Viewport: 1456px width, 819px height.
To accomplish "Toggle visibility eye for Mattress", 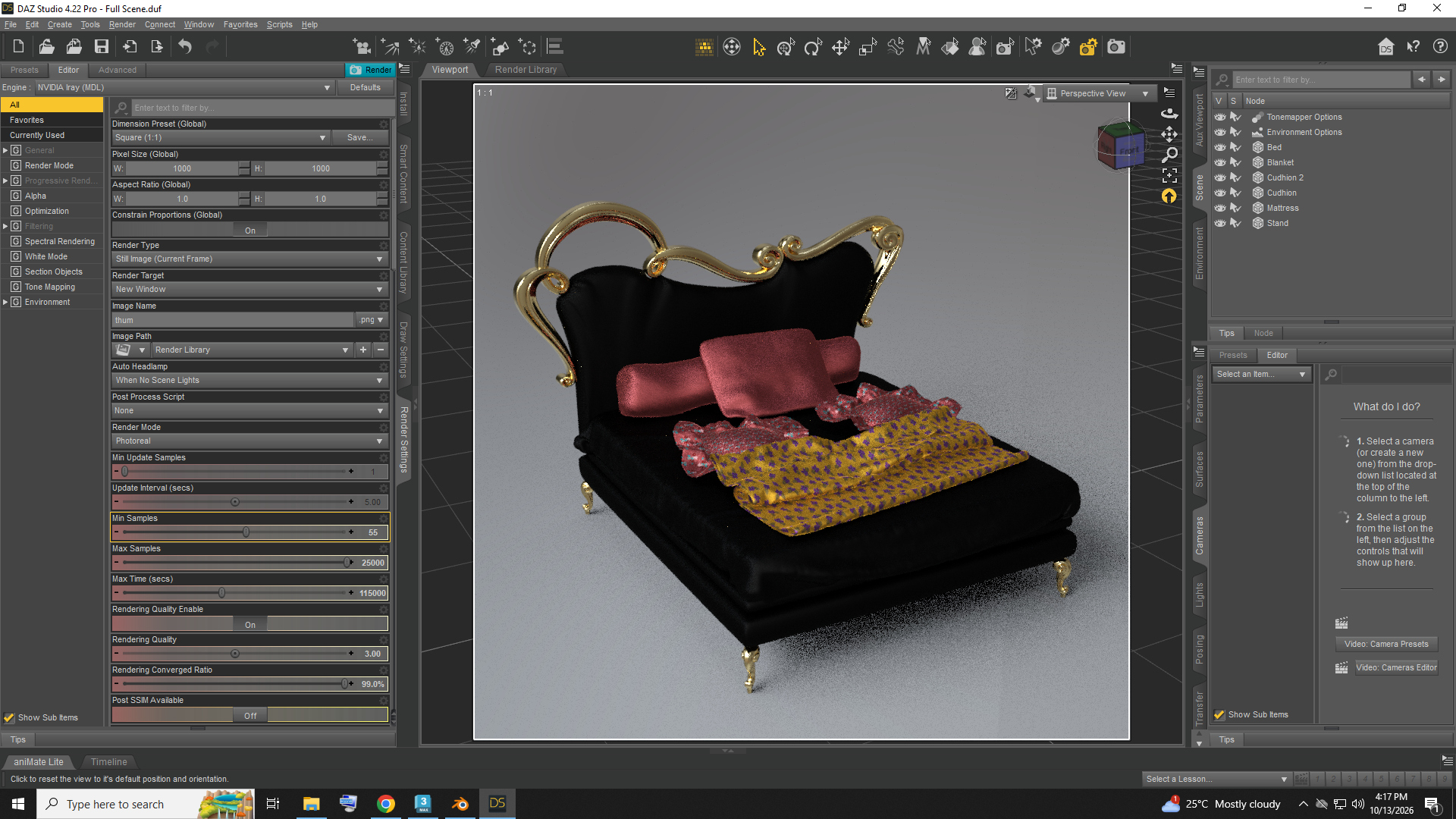I will pyautogui.click(x=1219, y=208).
